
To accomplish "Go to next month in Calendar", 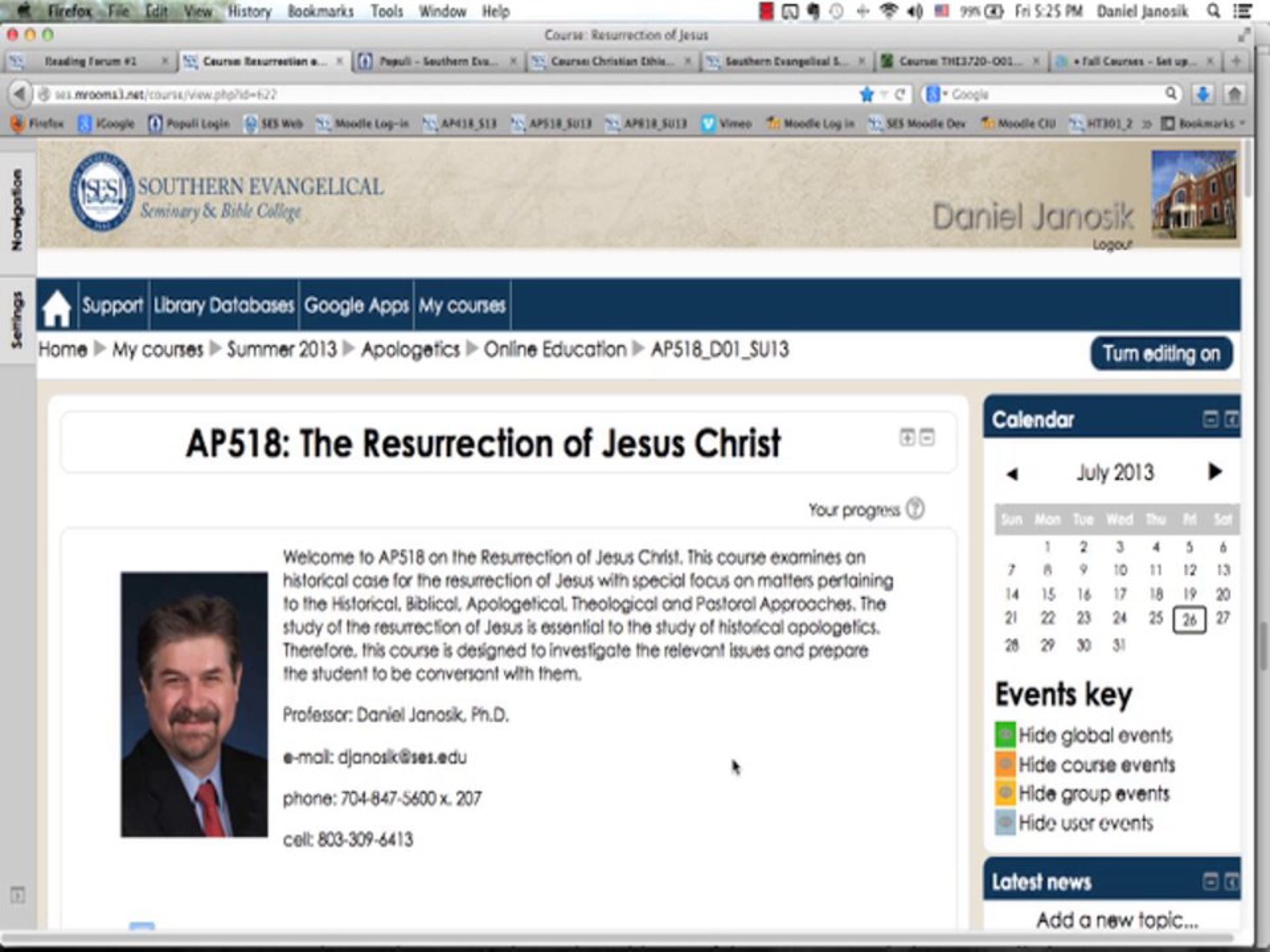I will tap(1214, 472).
